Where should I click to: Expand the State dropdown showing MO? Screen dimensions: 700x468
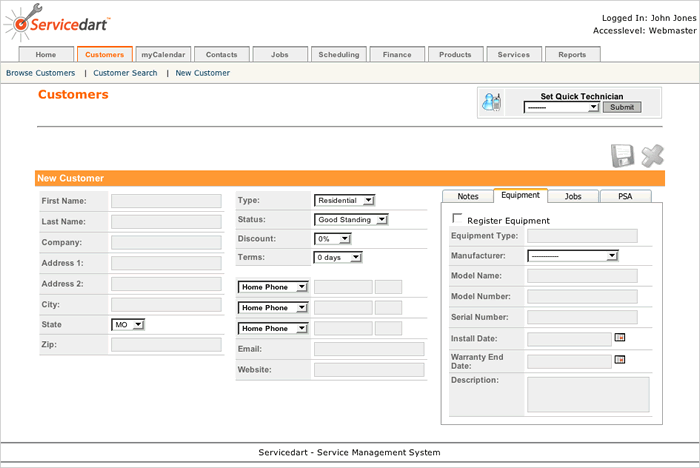pos(128,325)
